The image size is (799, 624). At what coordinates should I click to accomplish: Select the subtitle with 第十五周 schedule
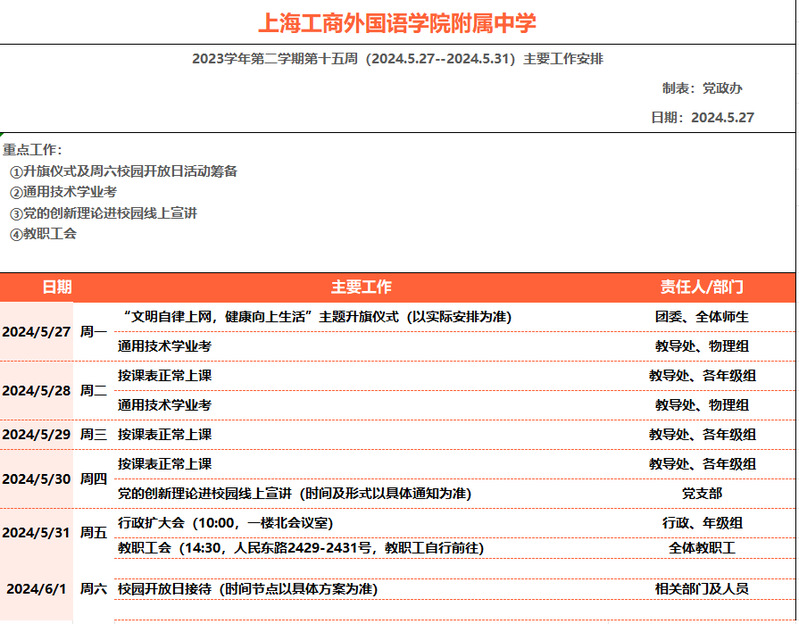(x=397, y=59)
